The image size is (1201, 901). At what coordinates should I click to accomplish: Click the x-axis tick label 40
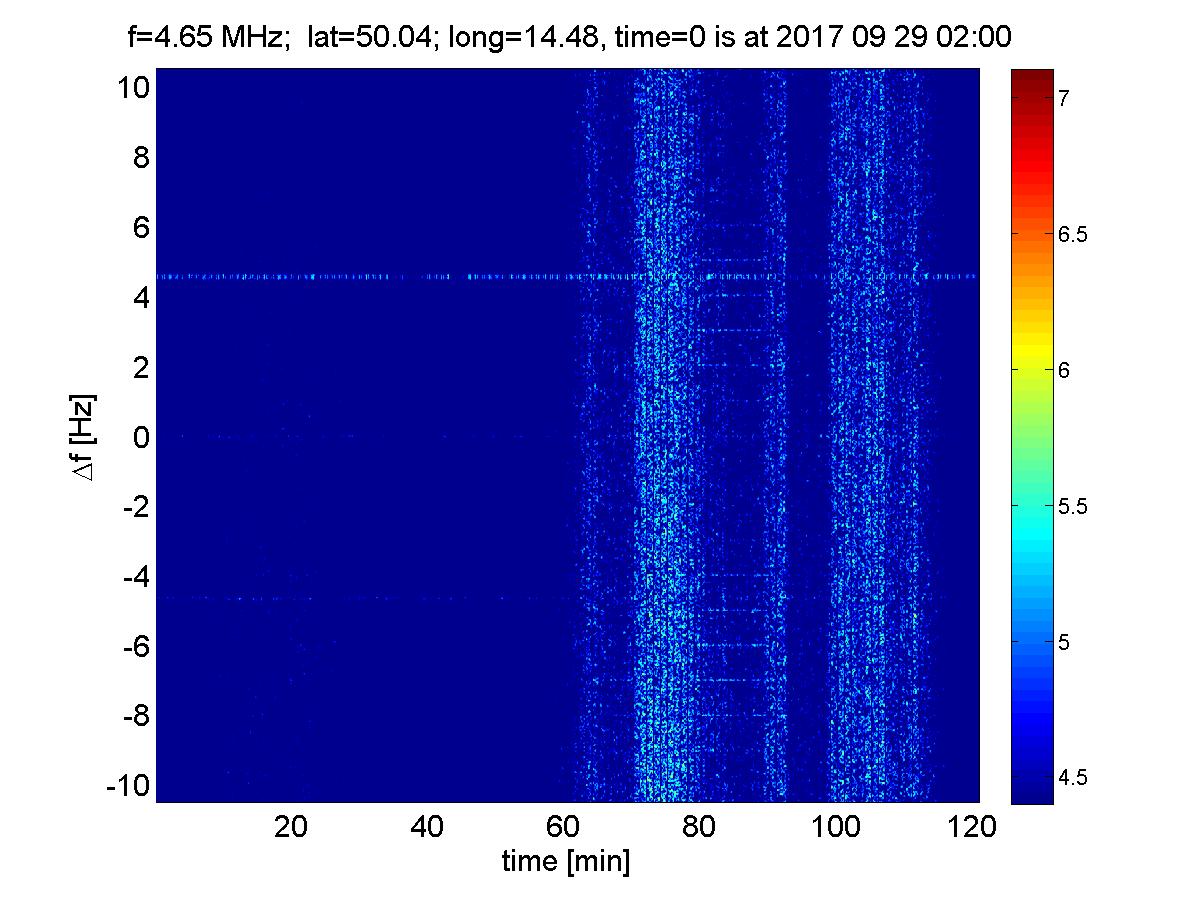click(x=428, y=827)
